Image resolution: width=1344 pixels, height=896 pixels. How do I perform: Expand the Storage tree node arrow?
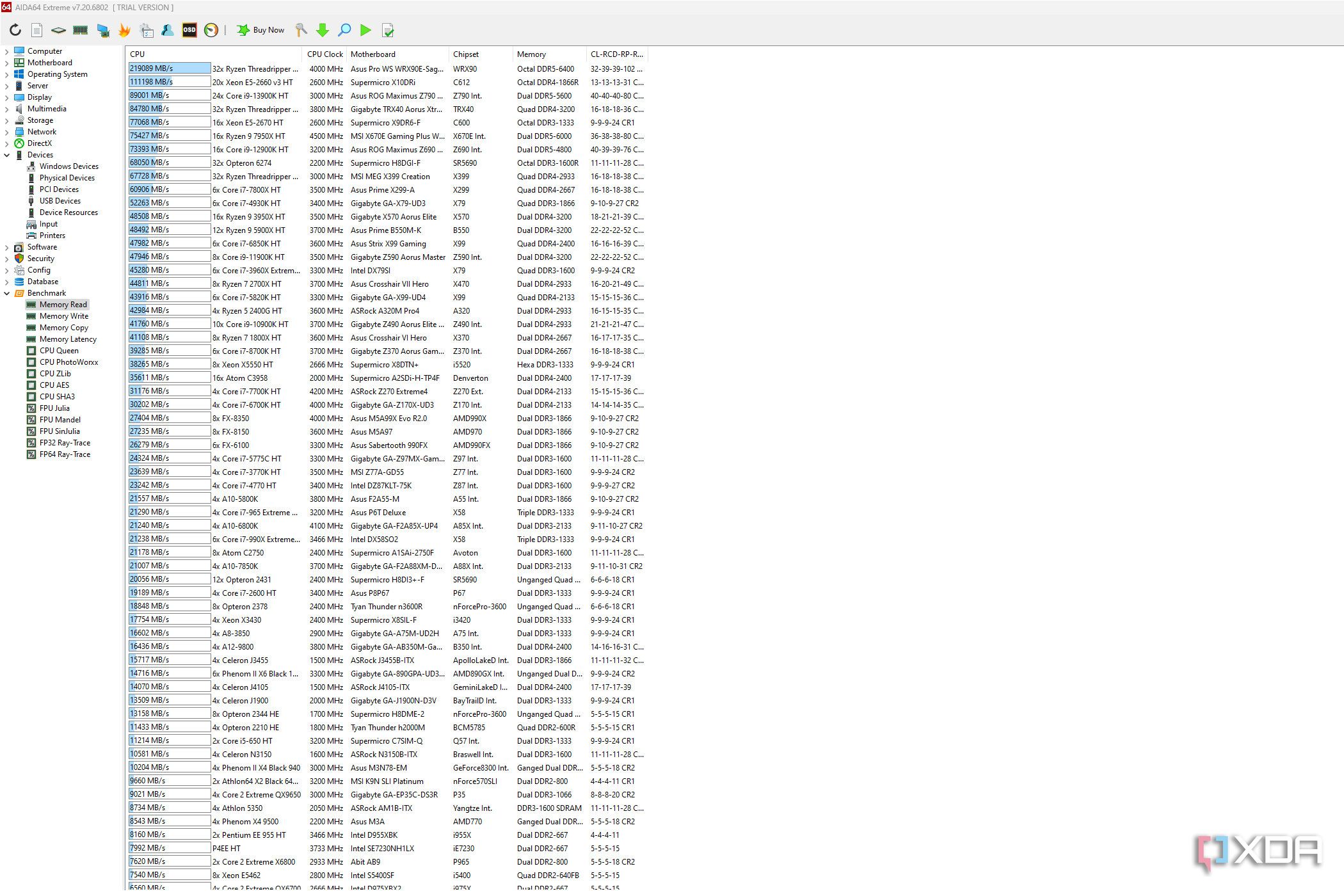tap(6, 120)
